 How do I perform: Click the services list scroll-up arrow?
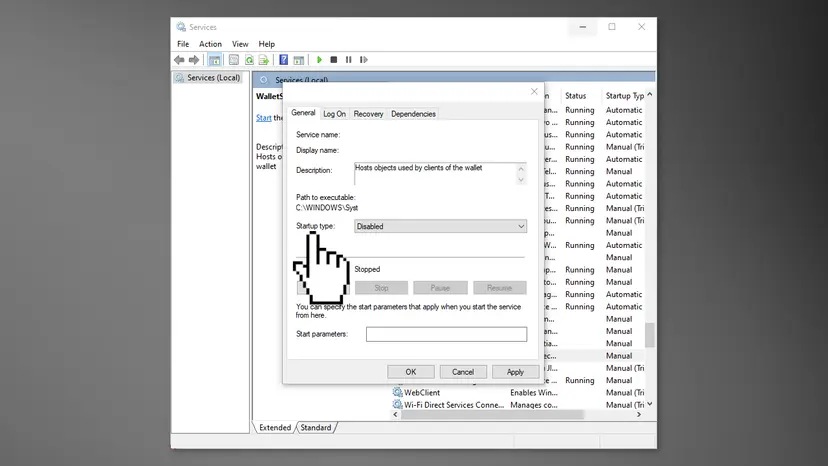[x=650, y=95]
